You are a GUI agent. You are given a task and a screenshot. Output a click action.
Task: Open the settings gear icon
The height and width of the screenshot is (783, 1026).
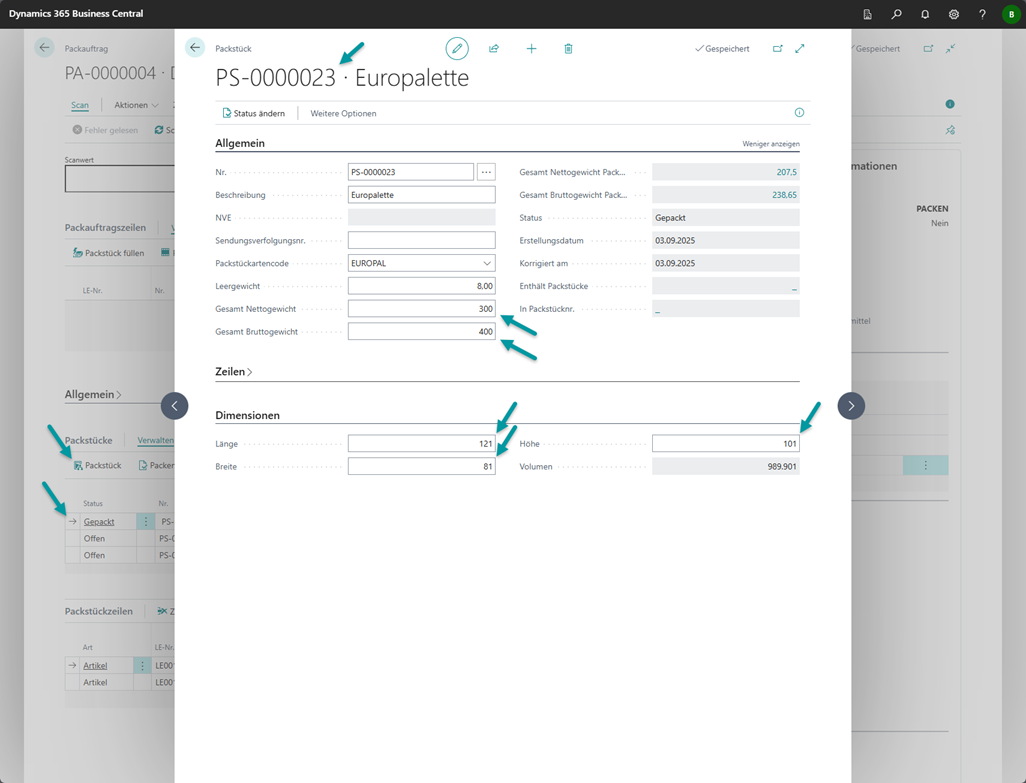click(x=954, y=14)
